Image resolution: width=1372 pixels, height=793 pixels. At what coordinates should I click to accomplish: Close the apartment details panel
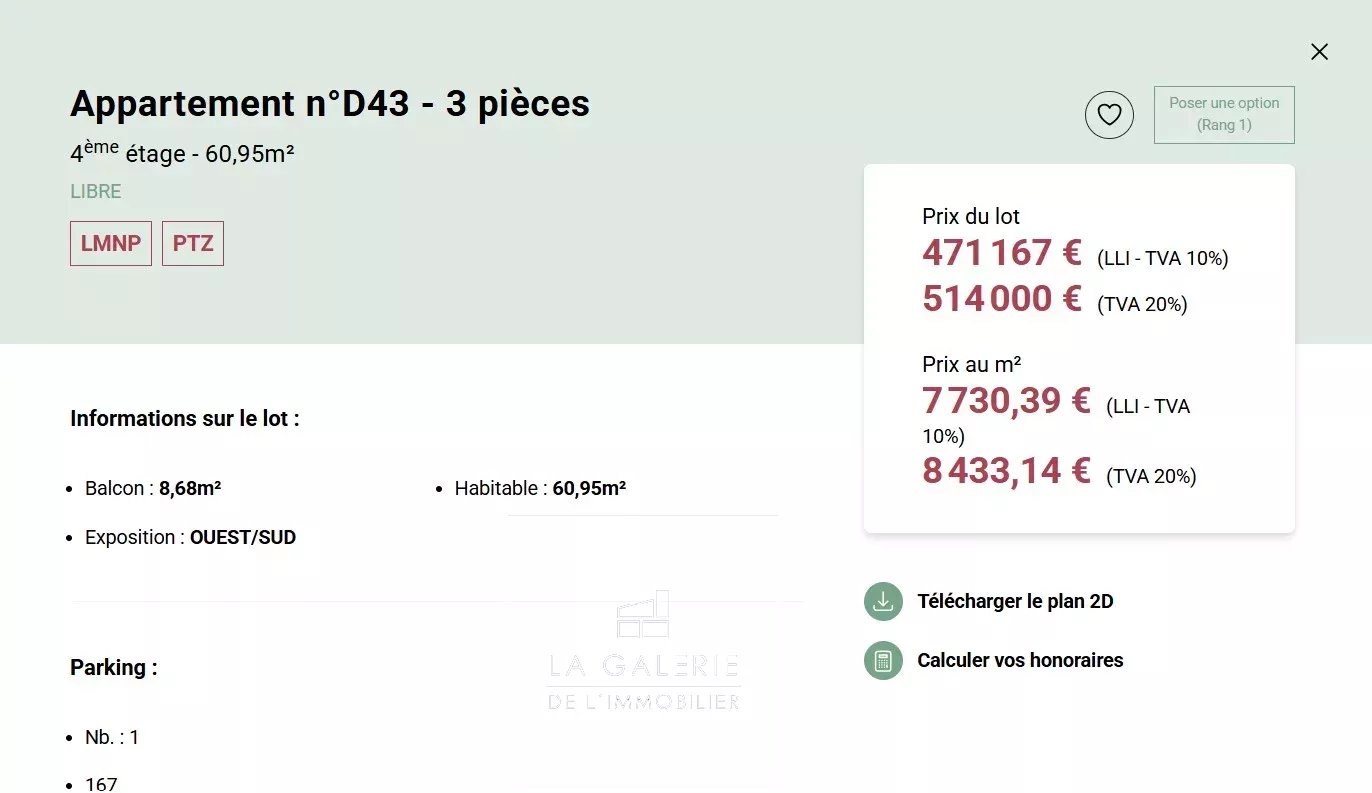pyautogui.click(x=1319, y=52)
